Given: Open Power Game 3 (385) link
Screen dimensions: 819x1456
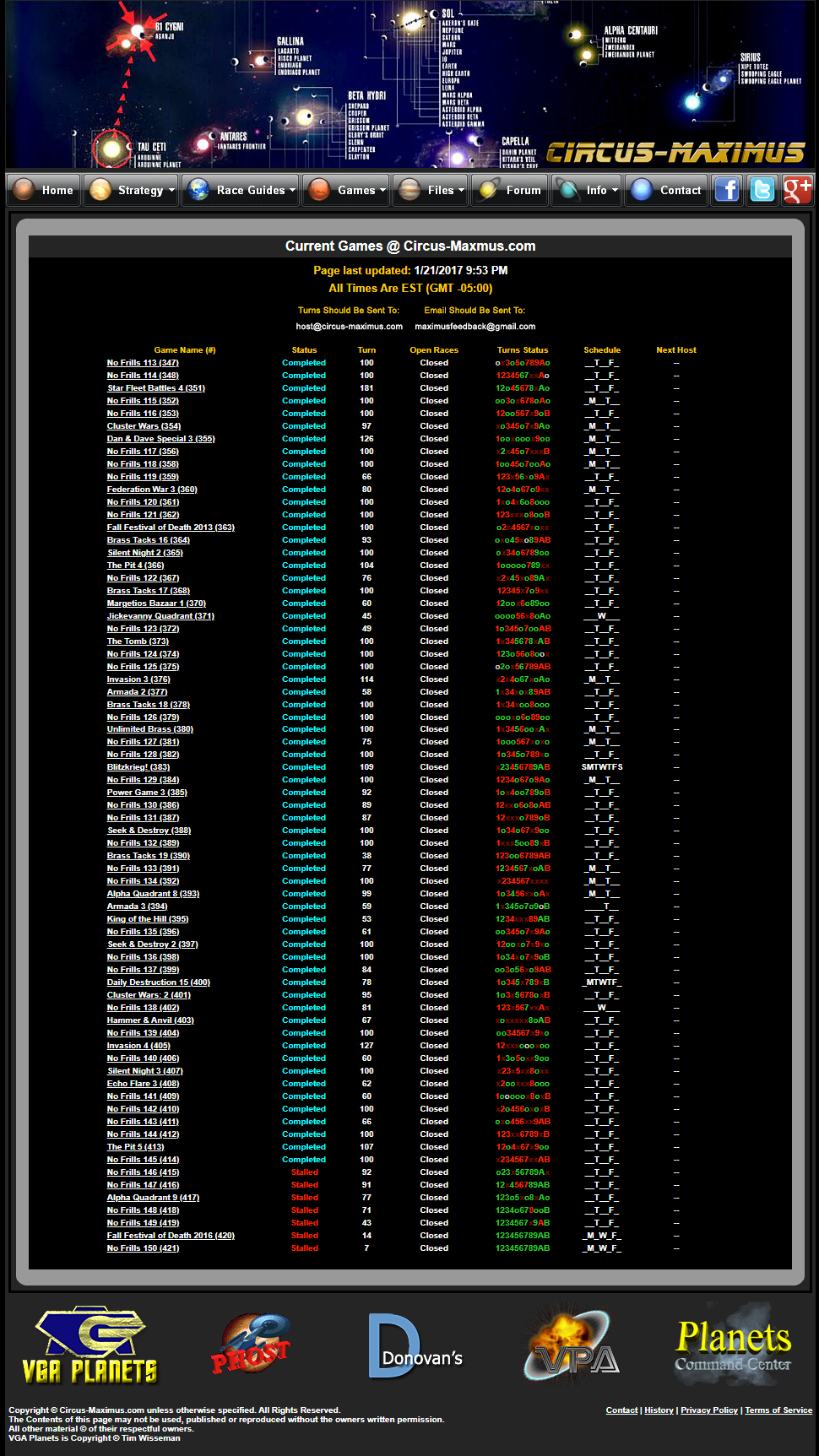Looking at the screenshot, I should tap(147, 793).
